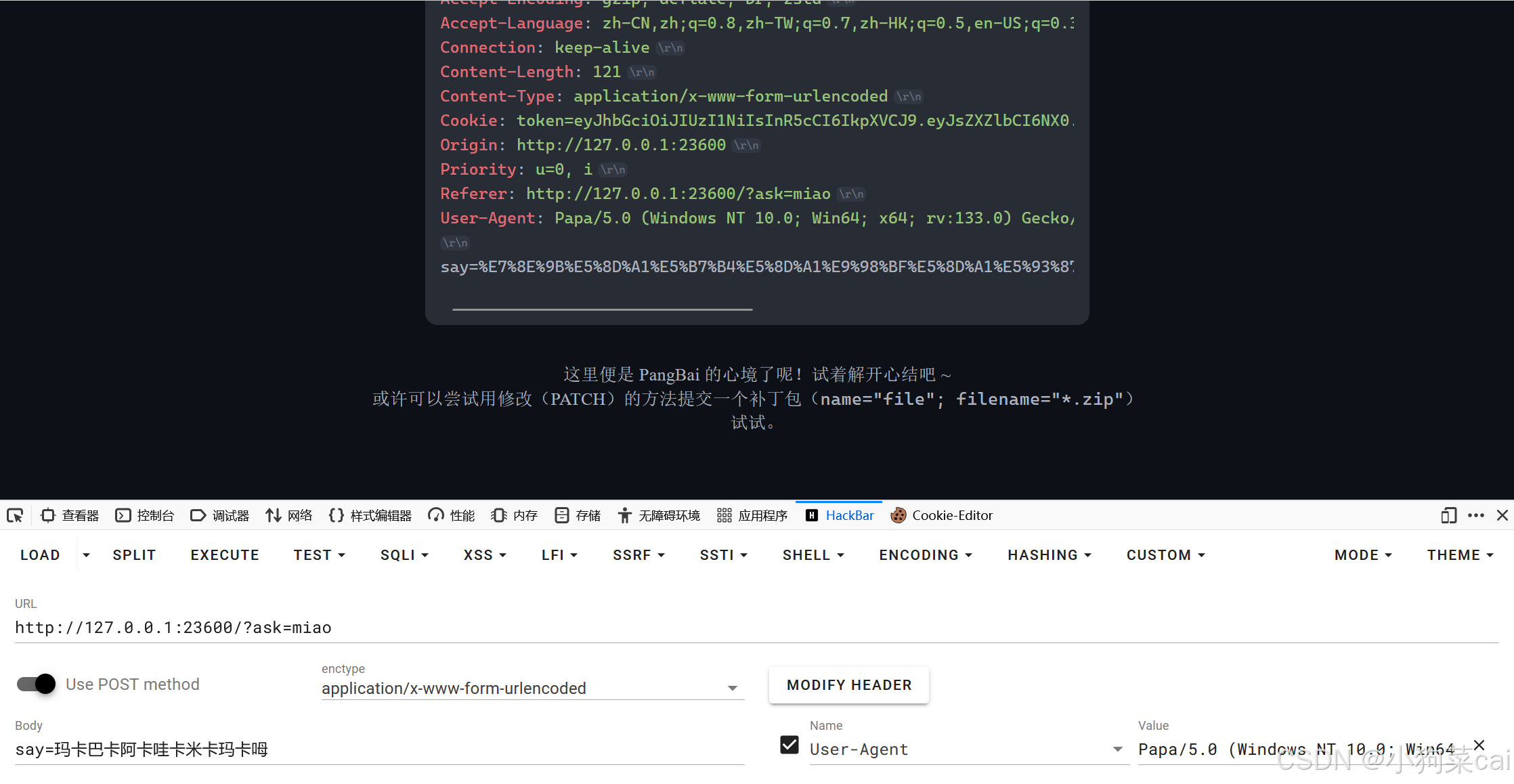
Task: Click the responsive design mode icon
Action: point(1448,516)
